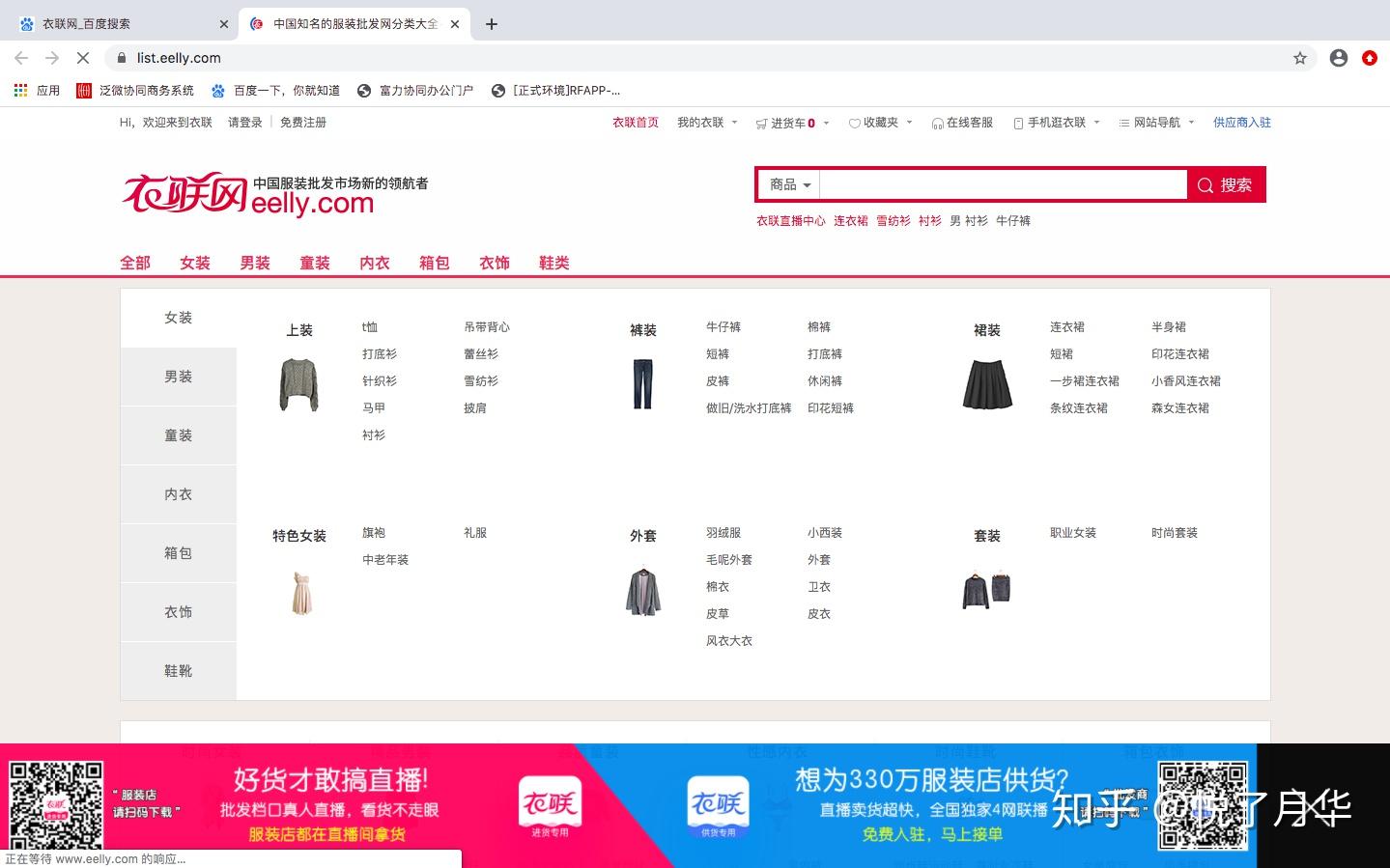Click the 收藏夹 heart favorites icon

(x=854, y=123)
